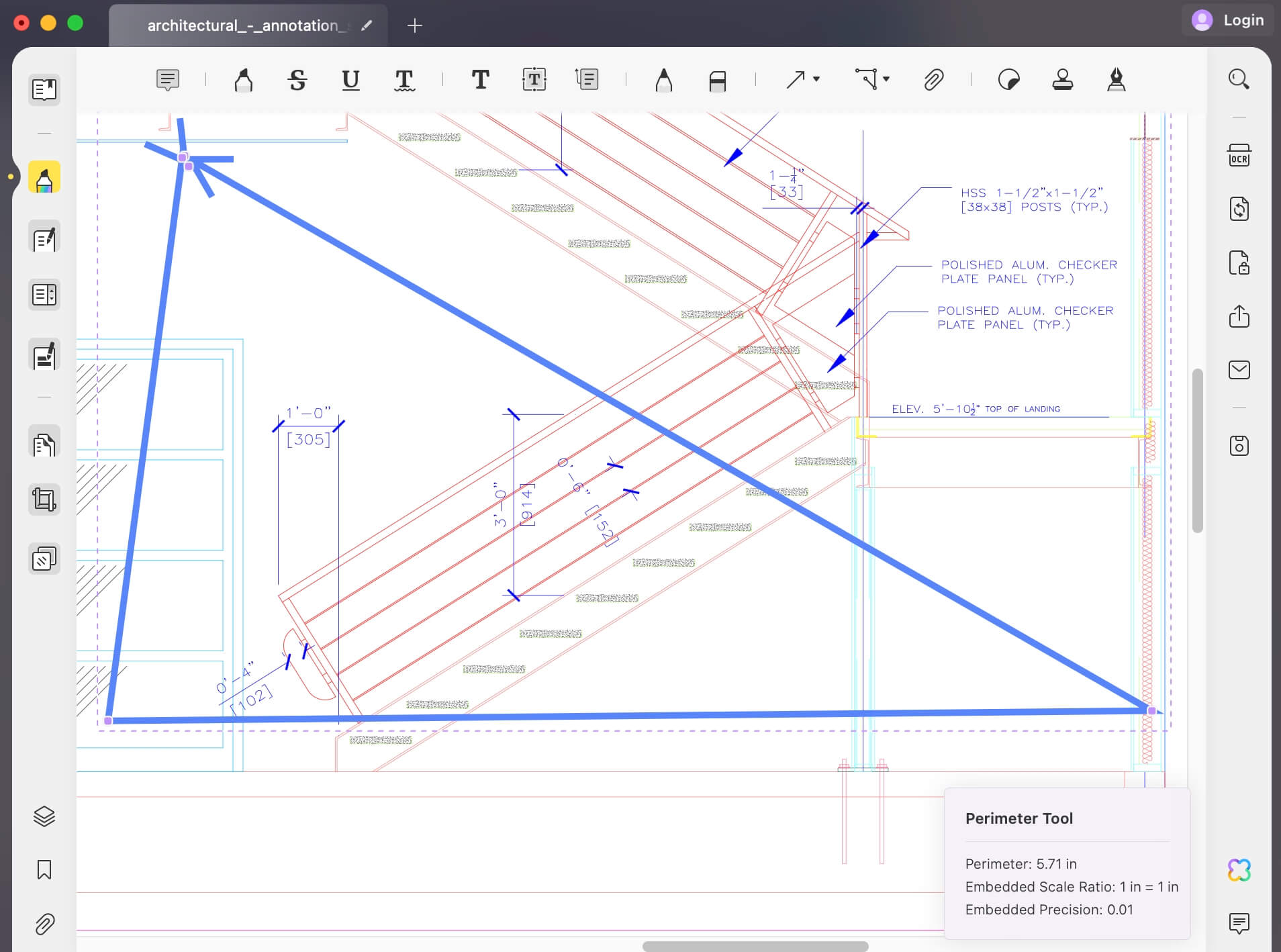Screen dimensions: 1281x952
Task: Select the Pencil drawing tool
Action: [x=663, y=80]
